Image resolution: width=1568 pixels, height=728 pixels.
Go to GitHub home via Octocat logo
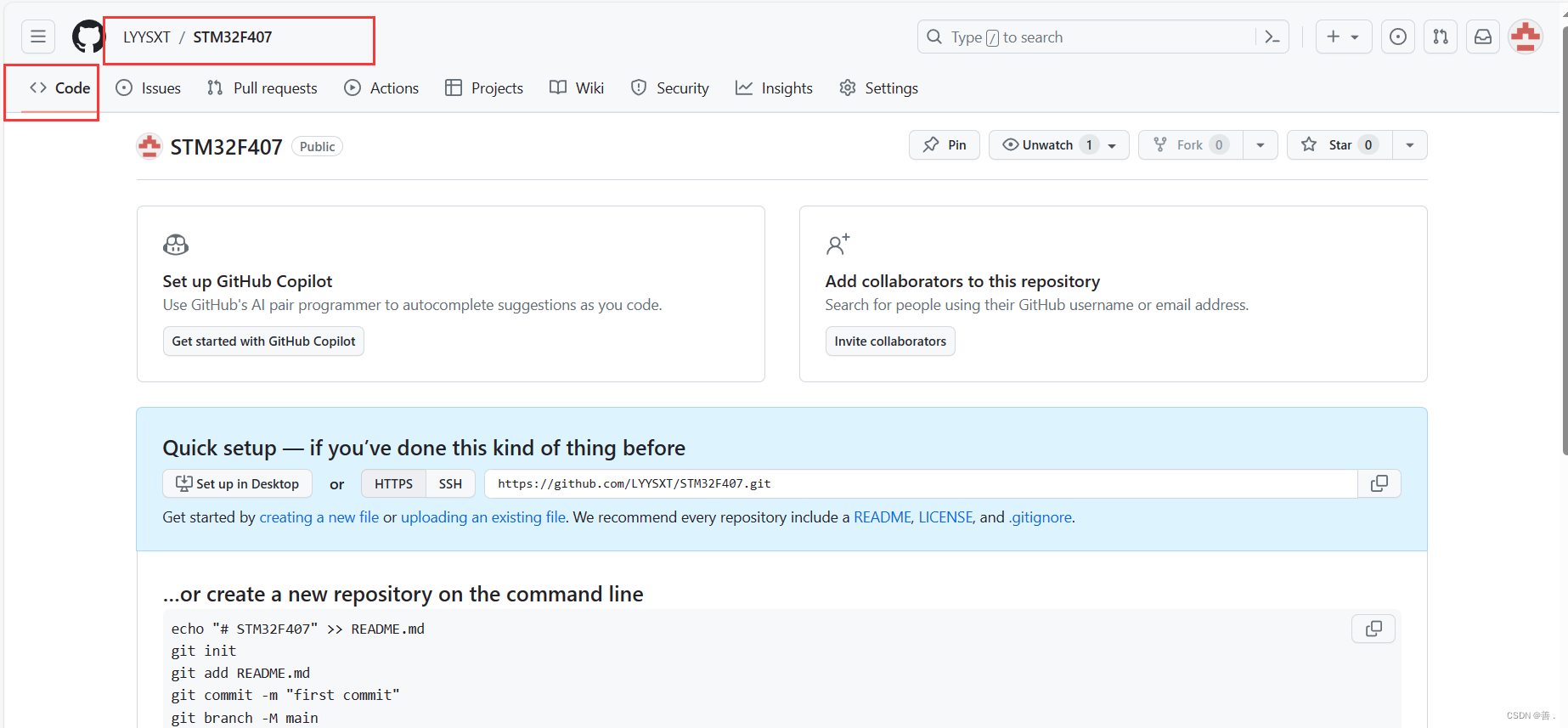[x=87, y=37]
